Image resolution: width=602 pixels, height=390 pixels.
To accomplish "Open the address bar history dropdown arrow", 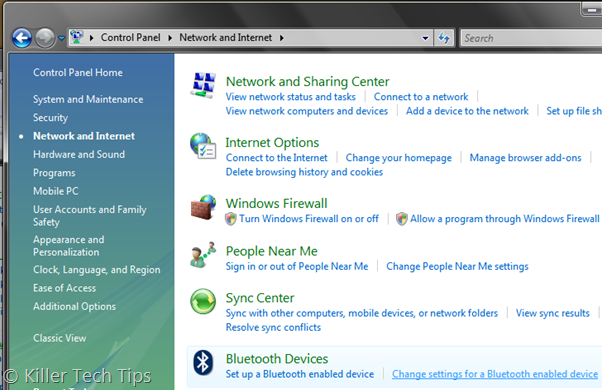I will pos(425,38).
